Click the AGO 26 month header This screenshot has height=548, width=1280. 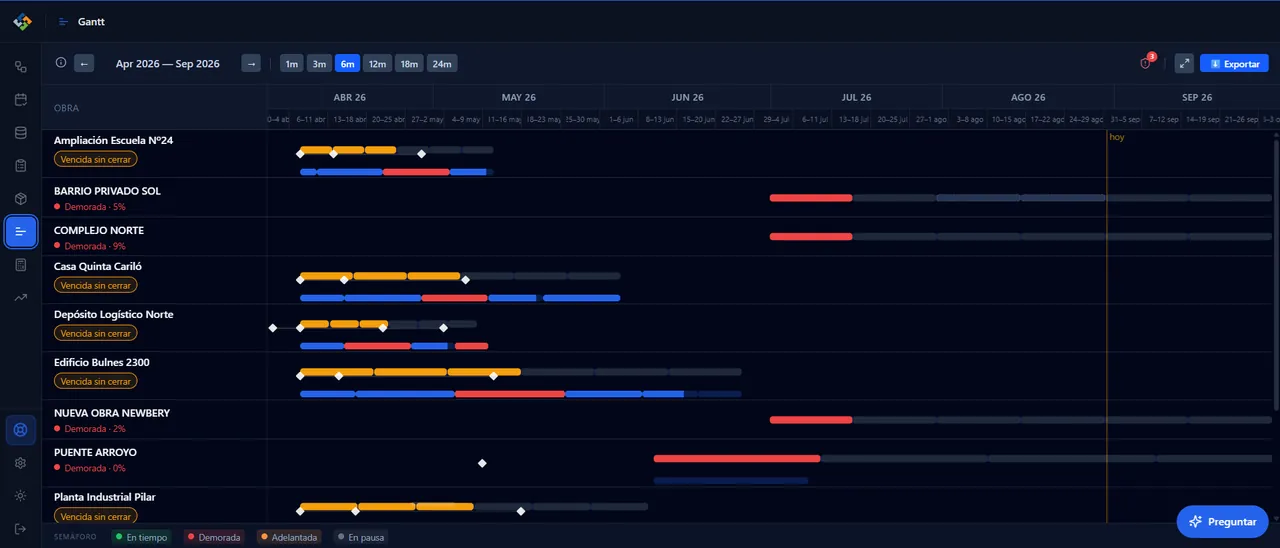coord(1028,97)
